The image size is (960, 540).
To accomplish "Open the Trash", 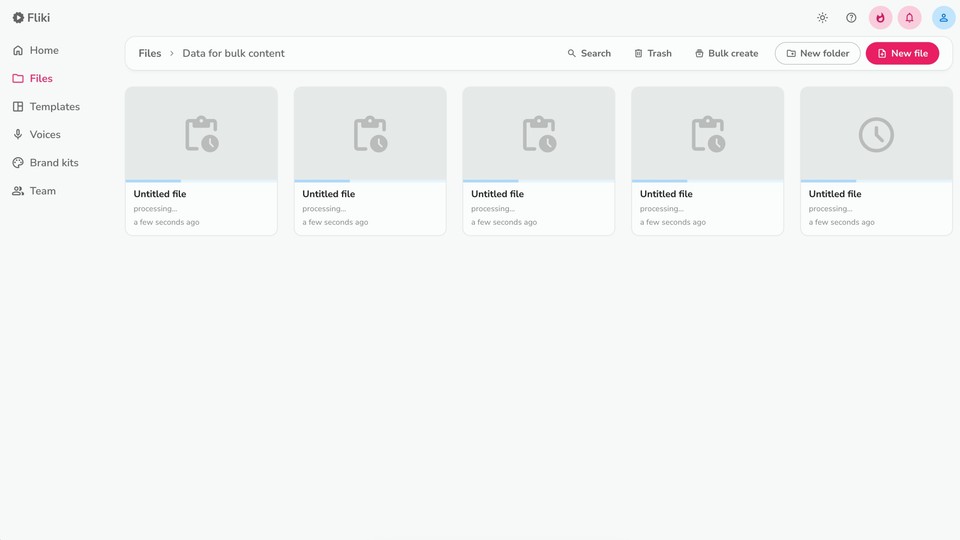I will [x=653, y=53].
